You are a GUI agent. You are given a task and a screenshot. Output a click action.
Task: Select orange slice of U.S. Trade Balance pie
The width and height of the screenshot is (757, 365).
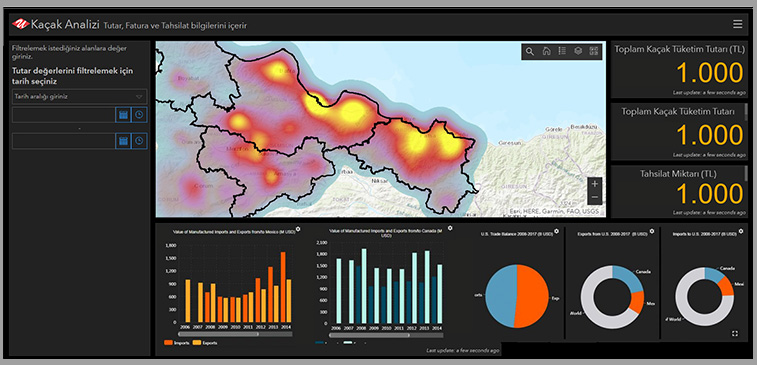[533, 295]
